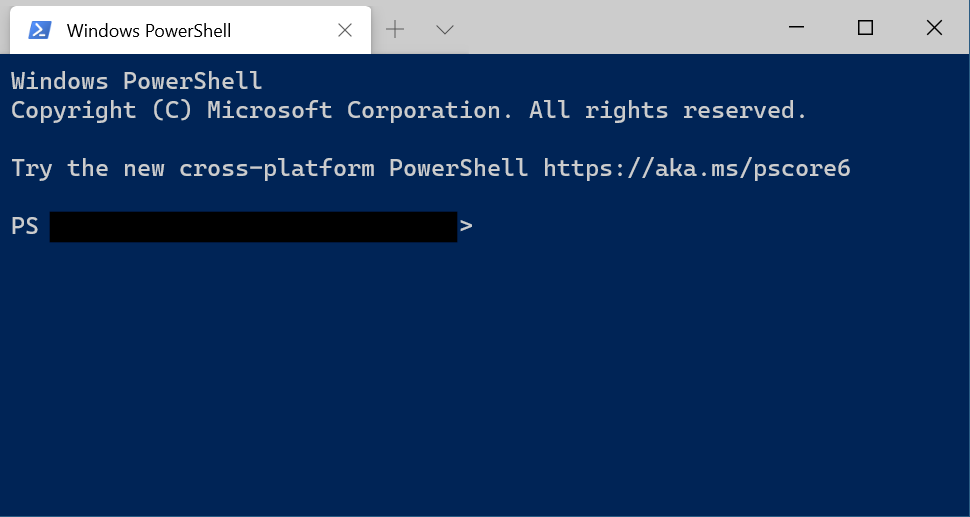
Task: Click the "Try the new cross-platform" text
Action: point(193,168)
